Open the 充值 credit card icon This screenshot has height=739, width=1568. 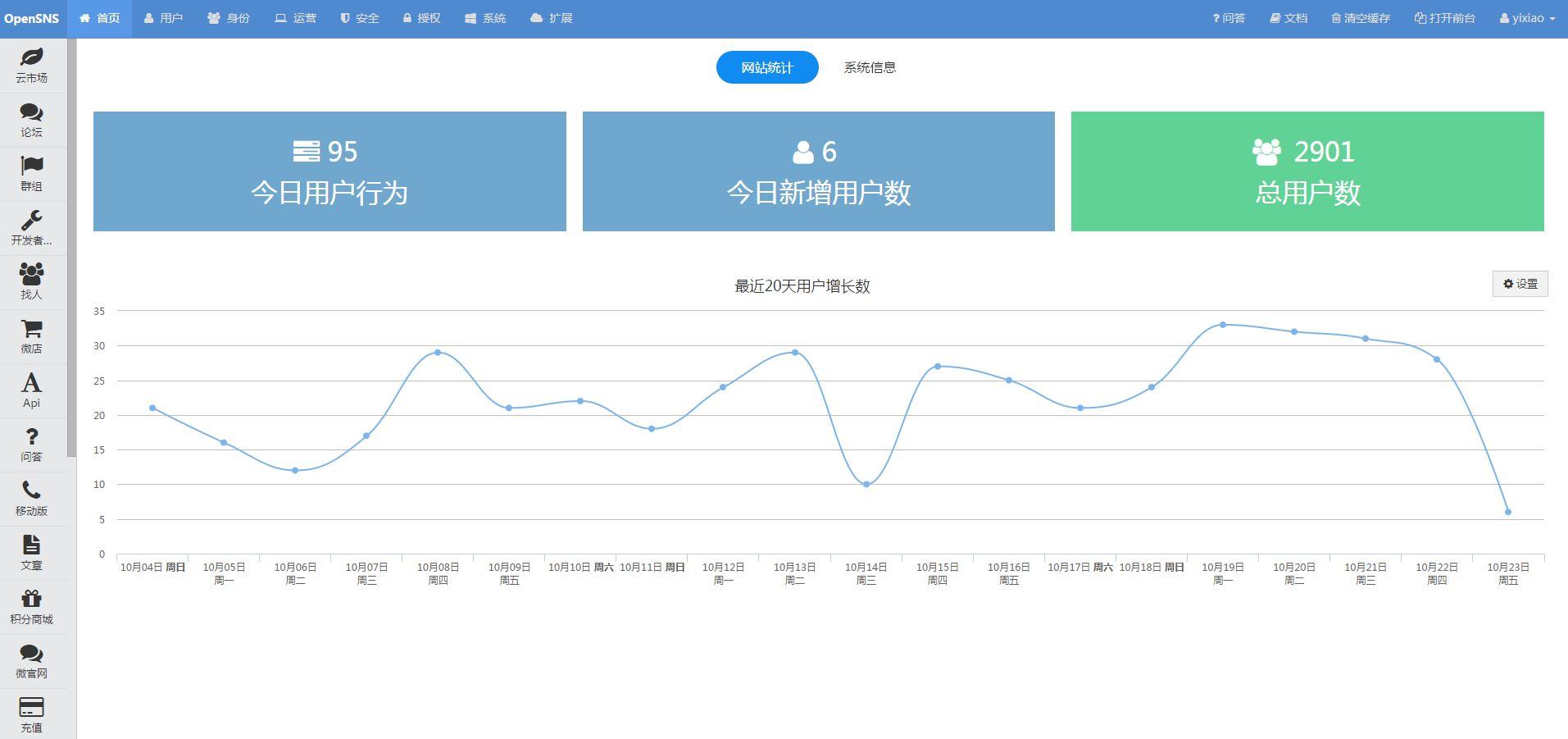(x=31, y=708)
